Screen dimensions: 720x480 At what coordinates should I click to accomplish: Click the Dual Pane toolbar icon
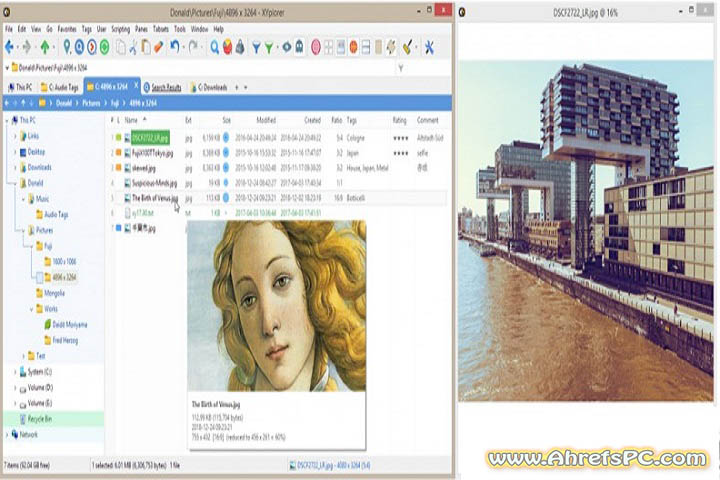coord(366,47)
